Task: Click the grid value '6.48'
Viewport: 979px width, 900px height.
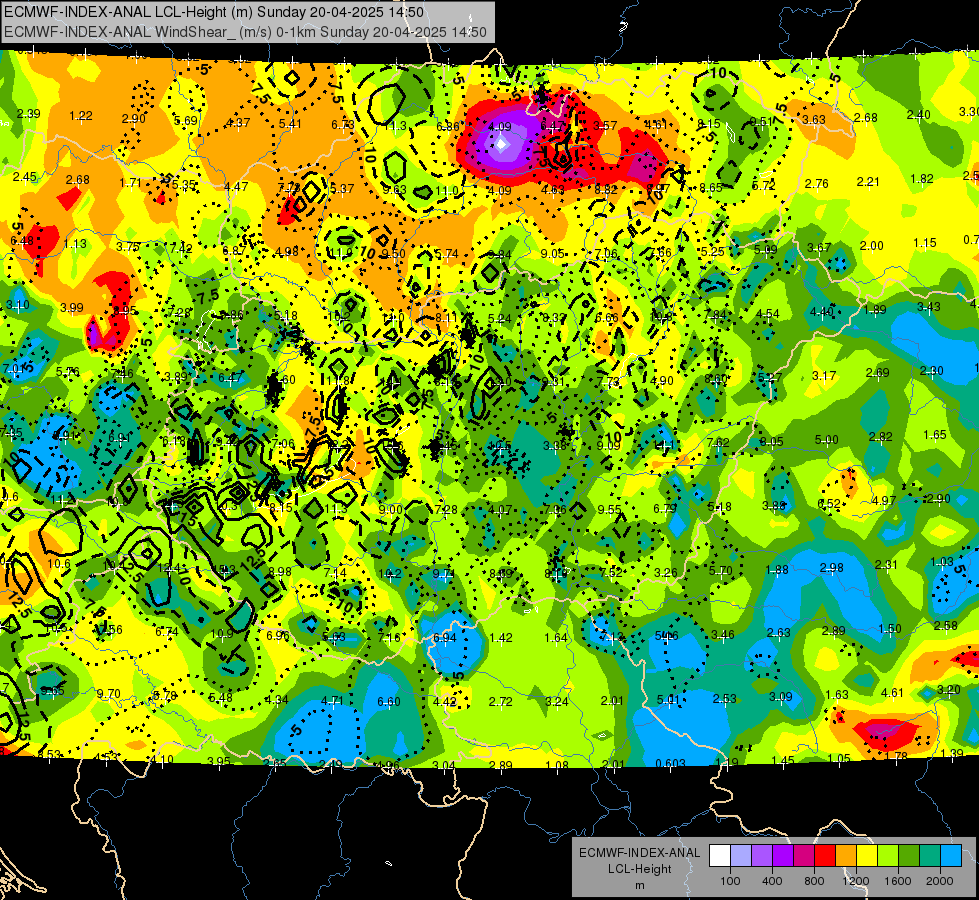Action: click(22, 240)
